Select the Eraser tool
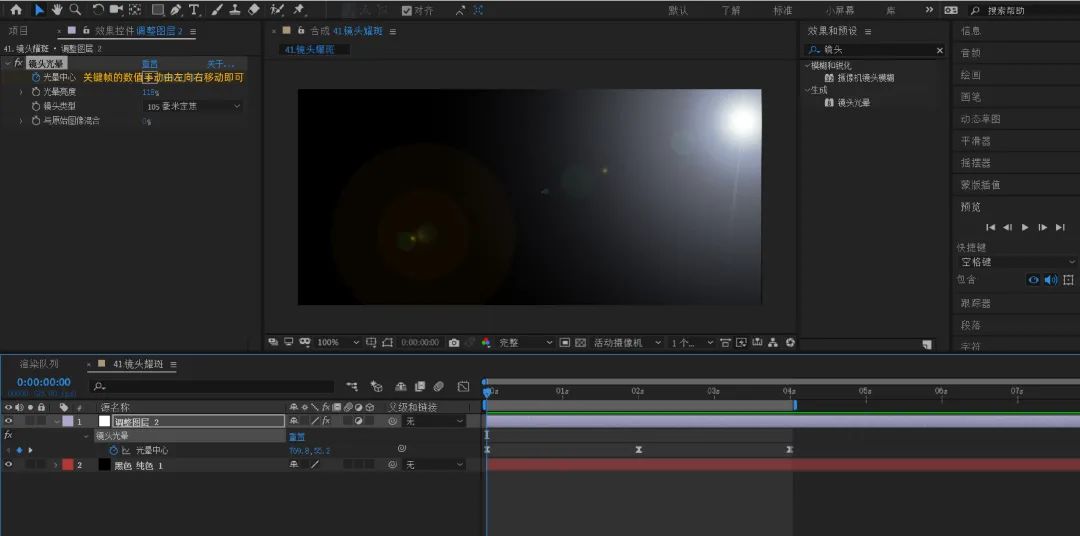The height and width of the screenshot is (536, 1080). click(x=253, y=10)
